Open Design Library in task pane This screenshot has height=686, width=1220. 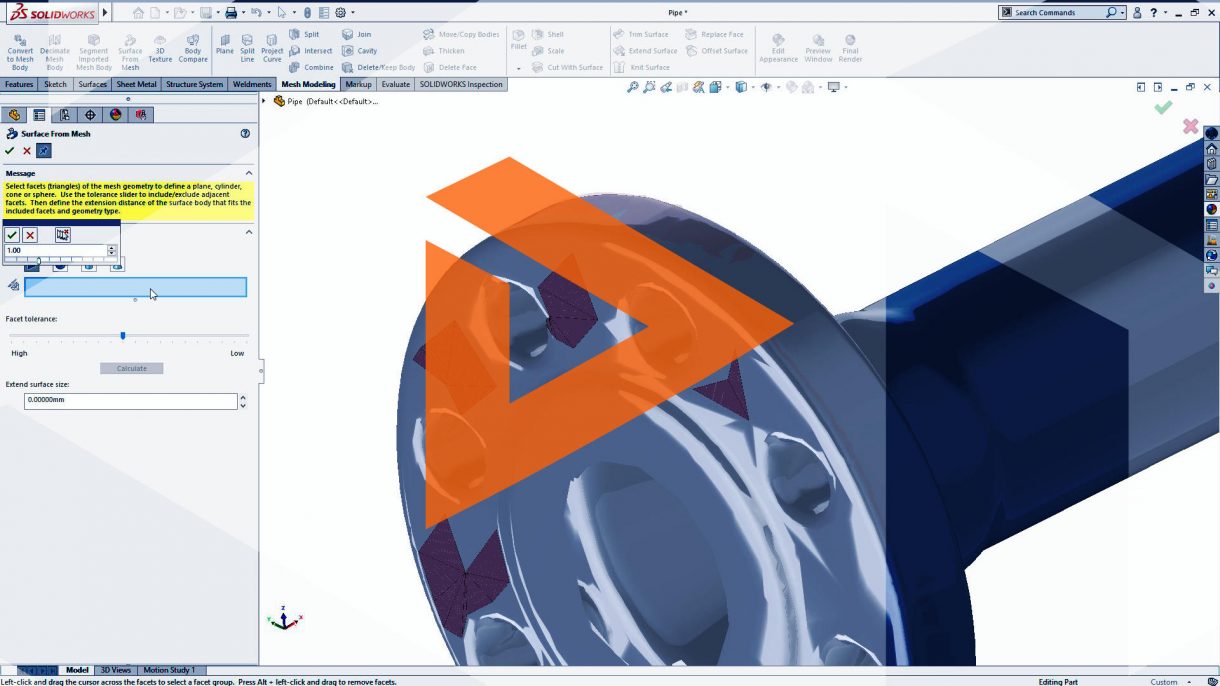pyautogui.click(x=1212, y=164)
